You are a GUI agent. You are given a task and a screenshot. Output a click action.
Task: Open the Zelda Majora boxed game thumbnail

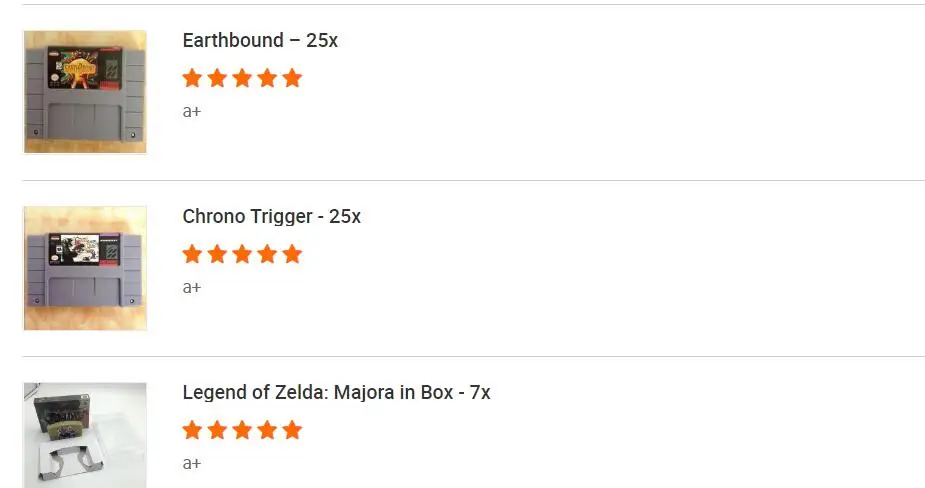[85, 435]
